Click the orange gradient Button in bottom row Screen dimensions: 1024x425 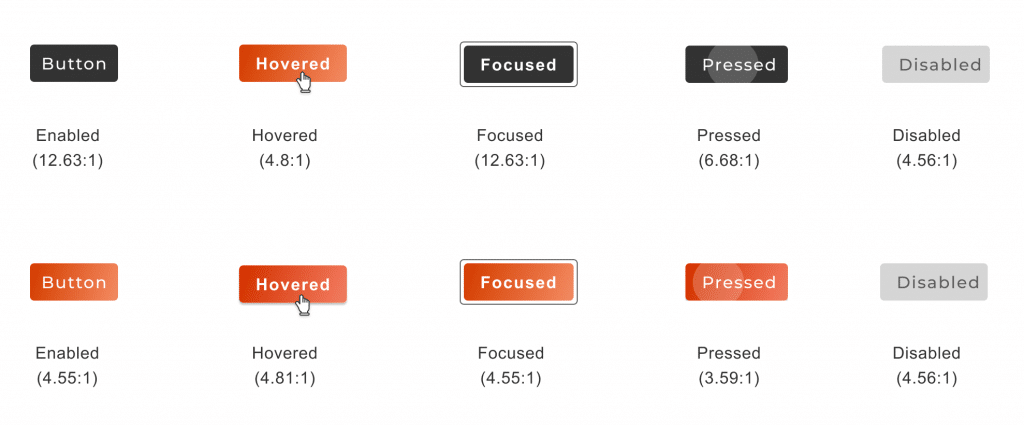click(x=74, y=282)
